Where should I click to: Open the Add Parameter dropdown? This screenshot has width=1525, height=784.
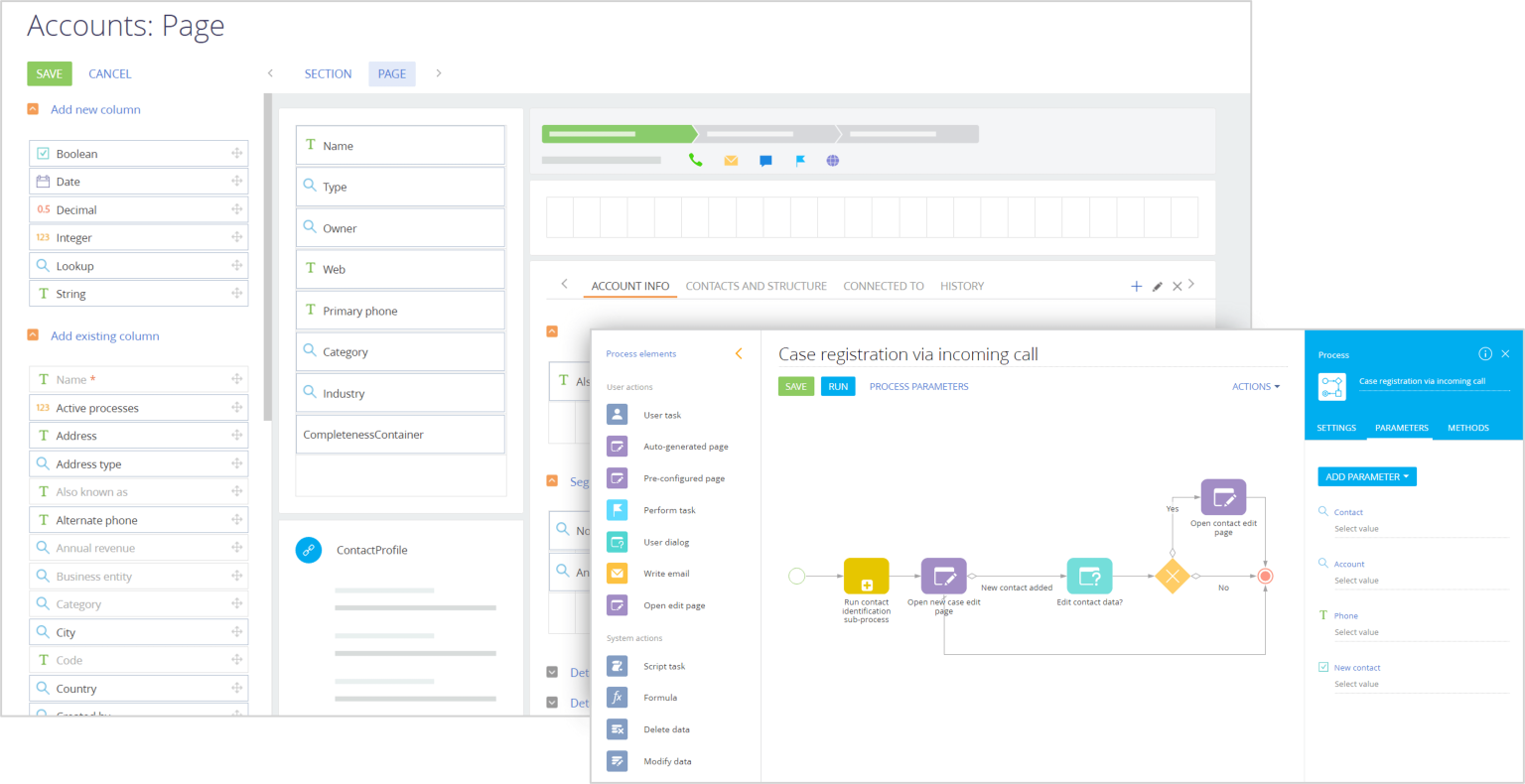1366,477
